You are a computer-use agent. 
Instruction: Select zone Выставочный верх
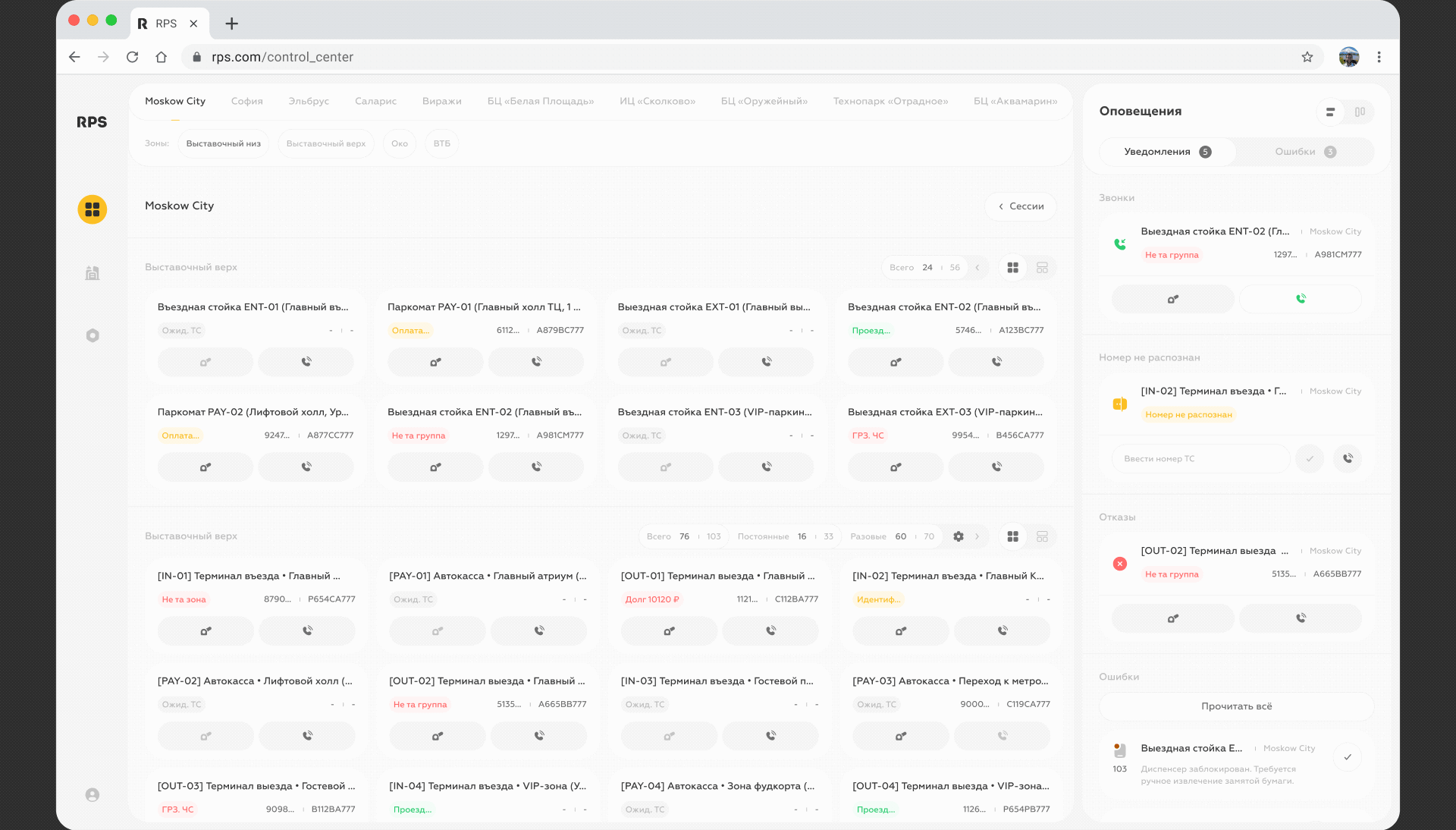[326, 143]
